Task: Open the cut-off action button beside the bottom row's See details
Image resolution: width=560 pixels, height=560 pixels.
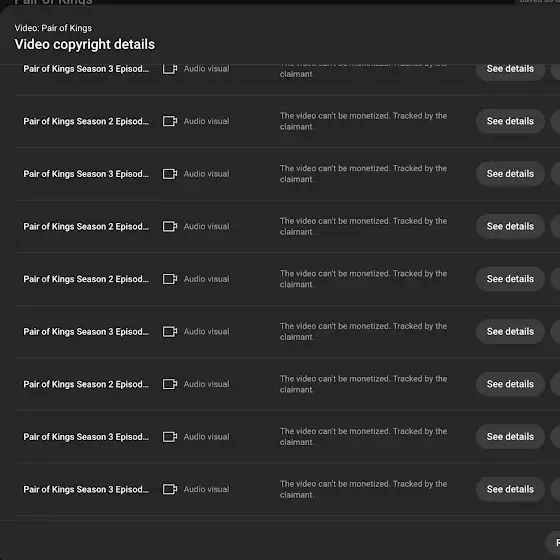Action: tap(555, 489)
